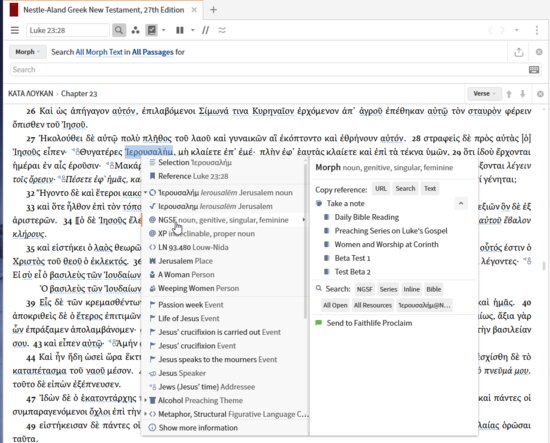The height and width of the screenshot is (443, 550).
Task: Open the panel hamburger menu
Action: point(15,30)
